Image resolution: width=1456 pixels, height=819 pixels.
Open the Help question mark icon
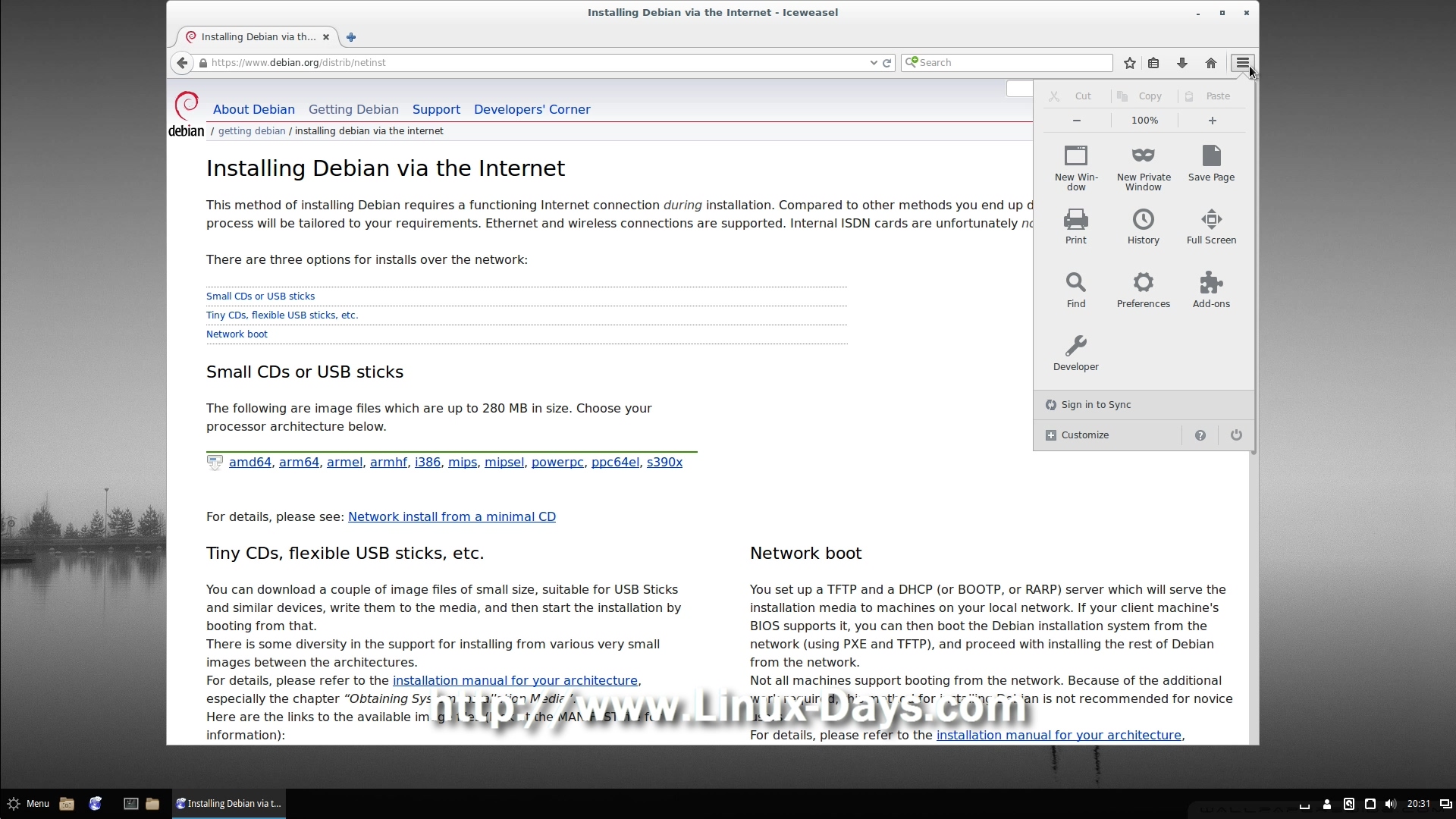click(x=1200, y=435)
